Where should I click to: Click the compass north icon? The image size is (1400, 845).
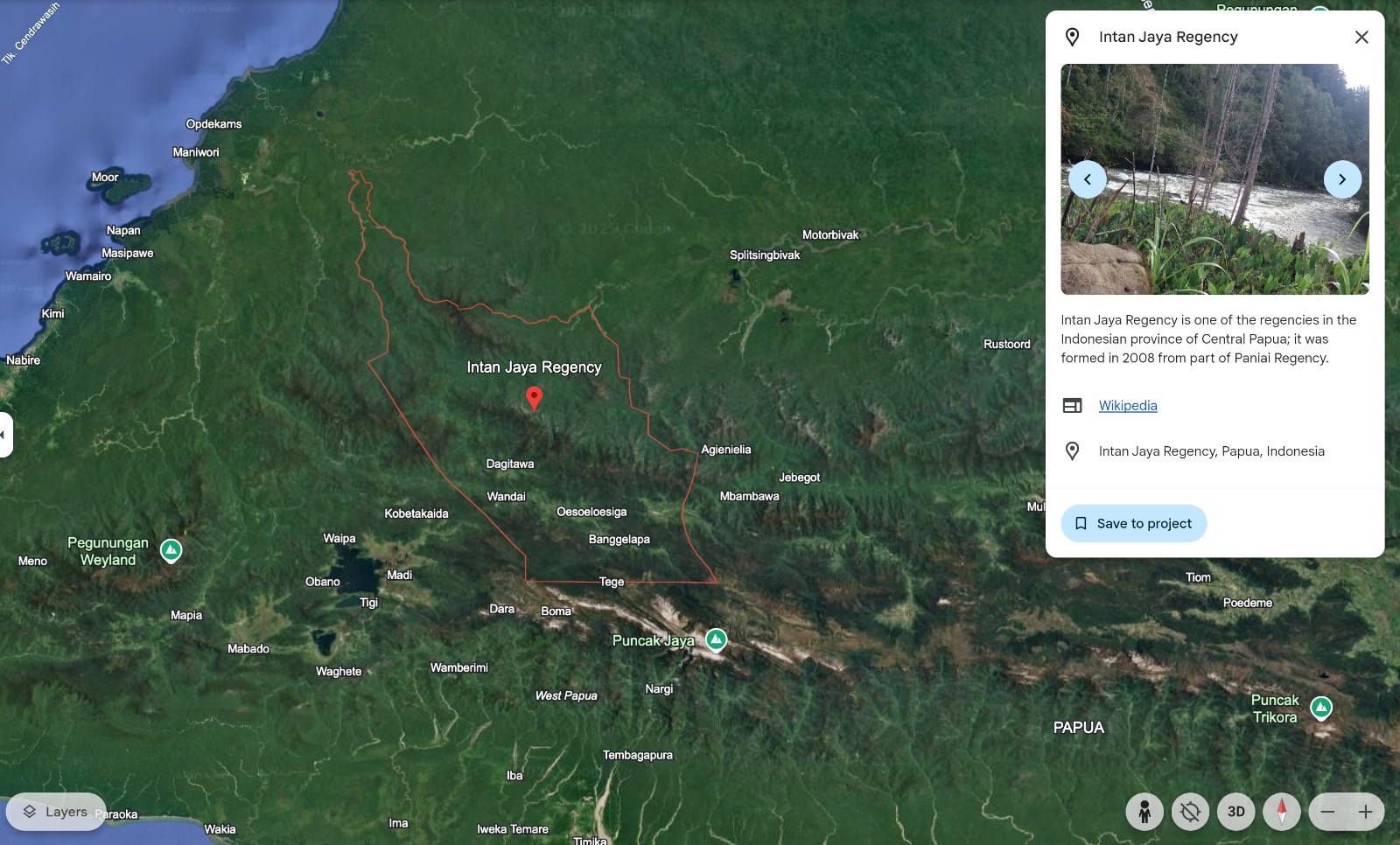(1282, 812)
